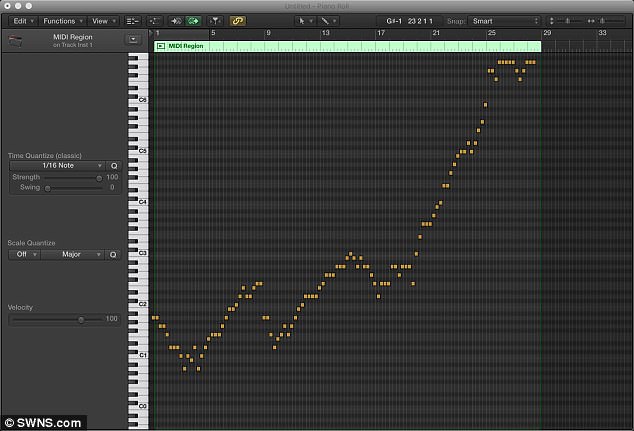Viewport: 634px width, 431px height.
Task: Click the MIDI Region instrument icon
Action: tap(16, 40)
